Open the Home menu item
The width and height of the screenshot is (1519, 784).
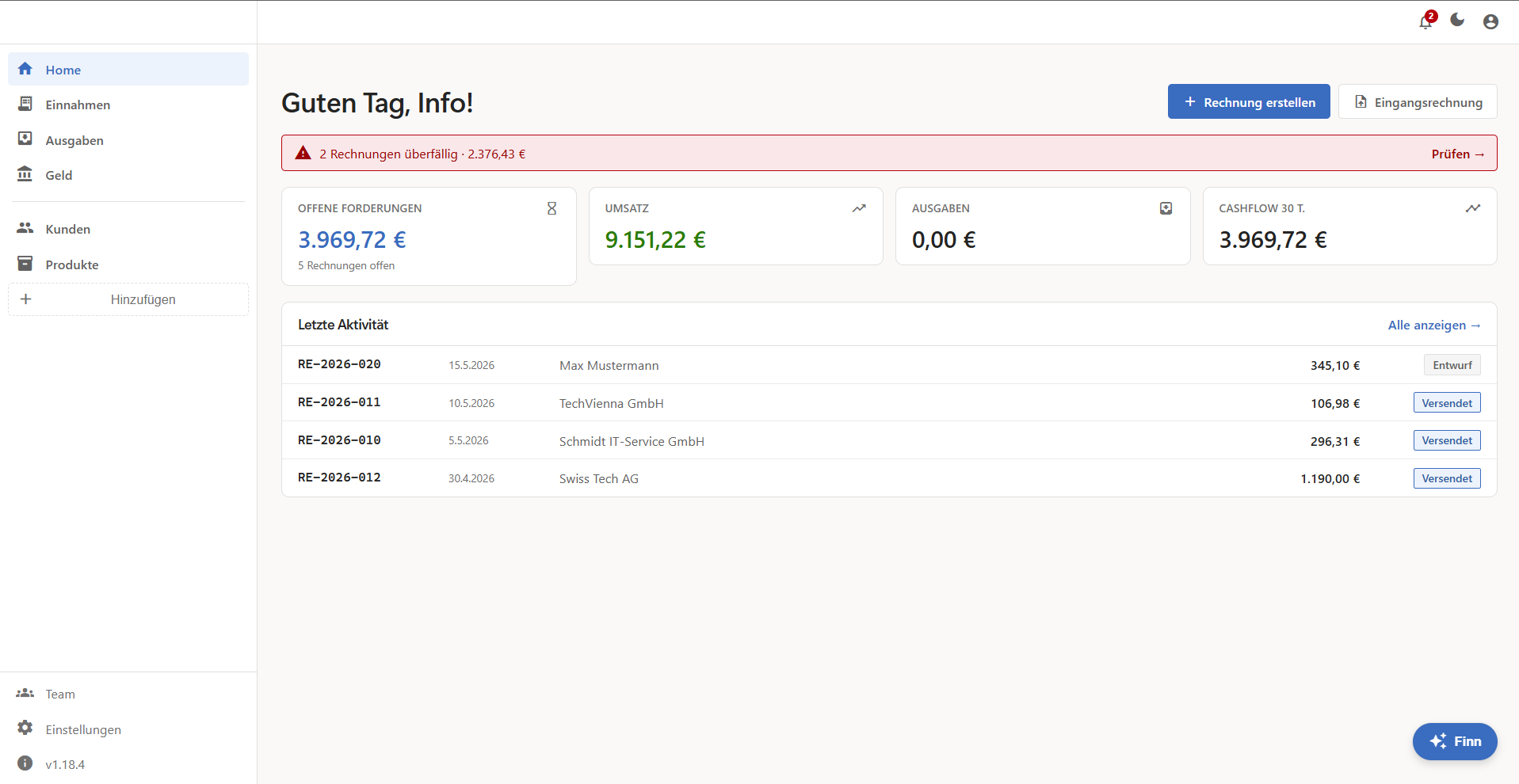click(x=128, y=69)
